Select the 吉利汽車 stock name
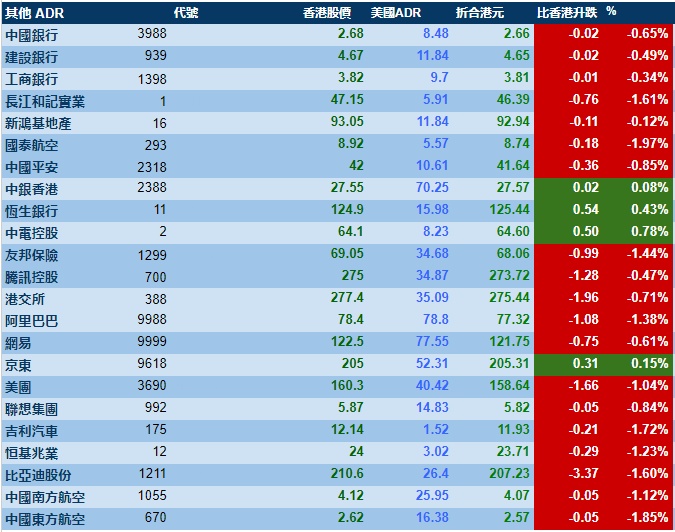Screen dimensions: 675x532 pos(31,431)
